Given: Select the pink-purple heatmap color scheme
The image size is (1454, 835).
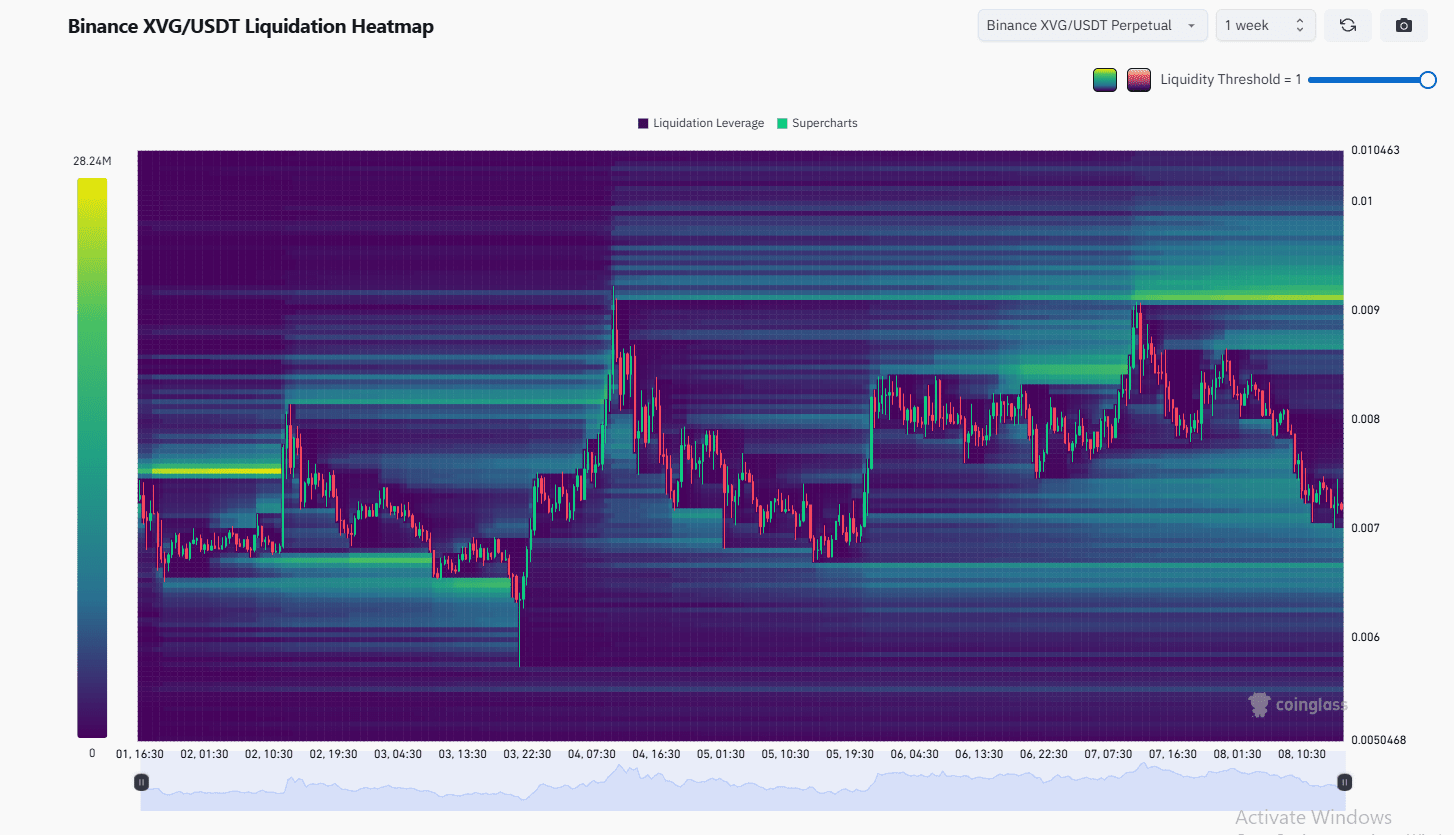Looking at the screenshot, I should click(1138, 80).
